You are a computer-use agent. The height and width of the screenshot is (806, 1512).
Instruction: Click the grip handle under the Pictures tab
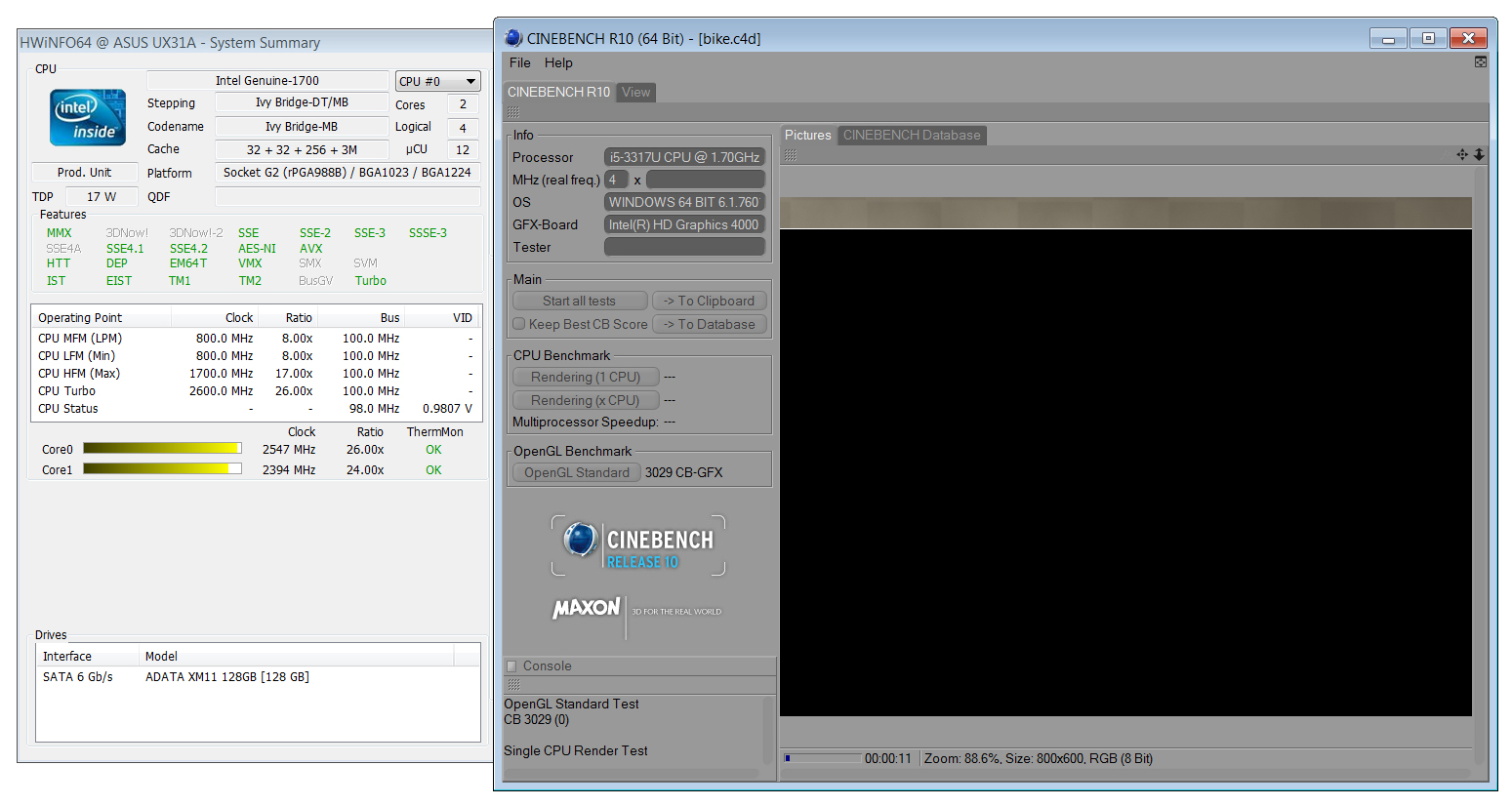[791, 155]
